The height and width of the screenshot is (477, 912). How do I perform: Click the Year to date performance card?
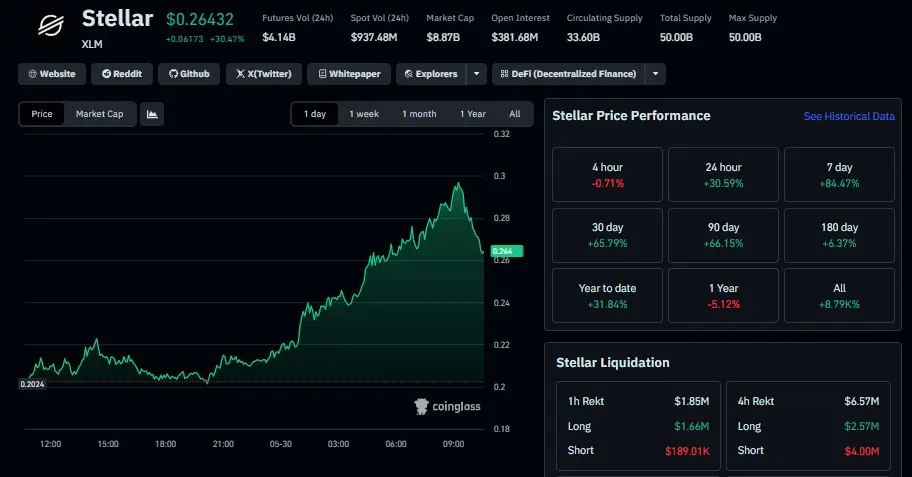[x=607, y=296]
